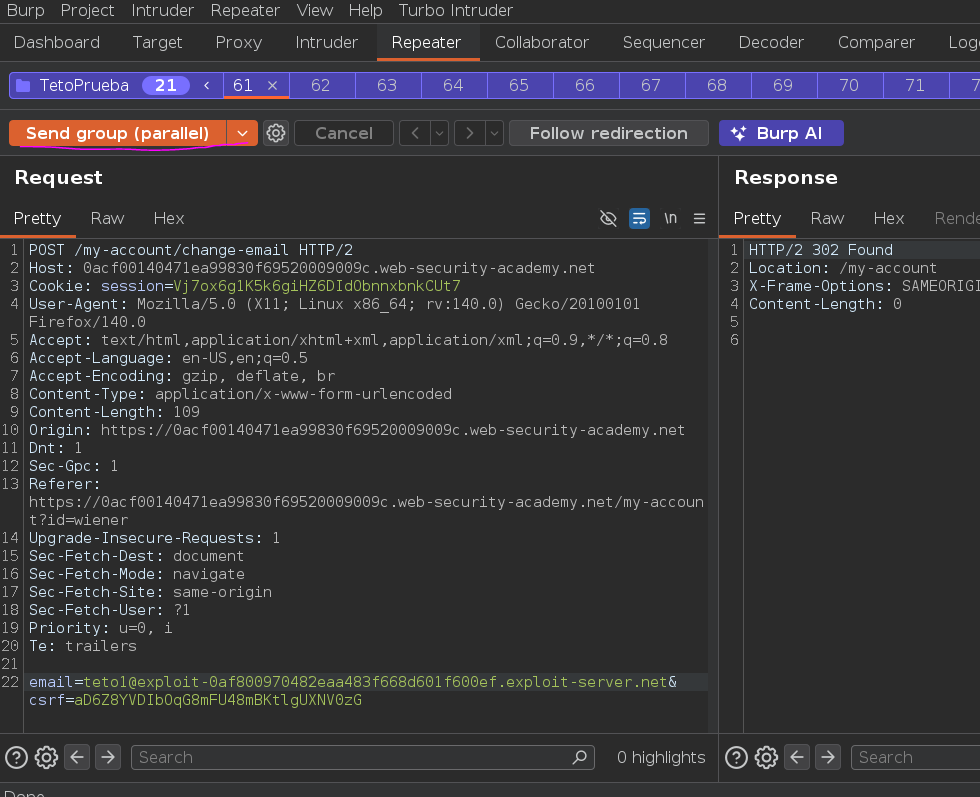The image size is (980, 797).
Task: Switch to Comparer tab
Action: click(876, 43)
